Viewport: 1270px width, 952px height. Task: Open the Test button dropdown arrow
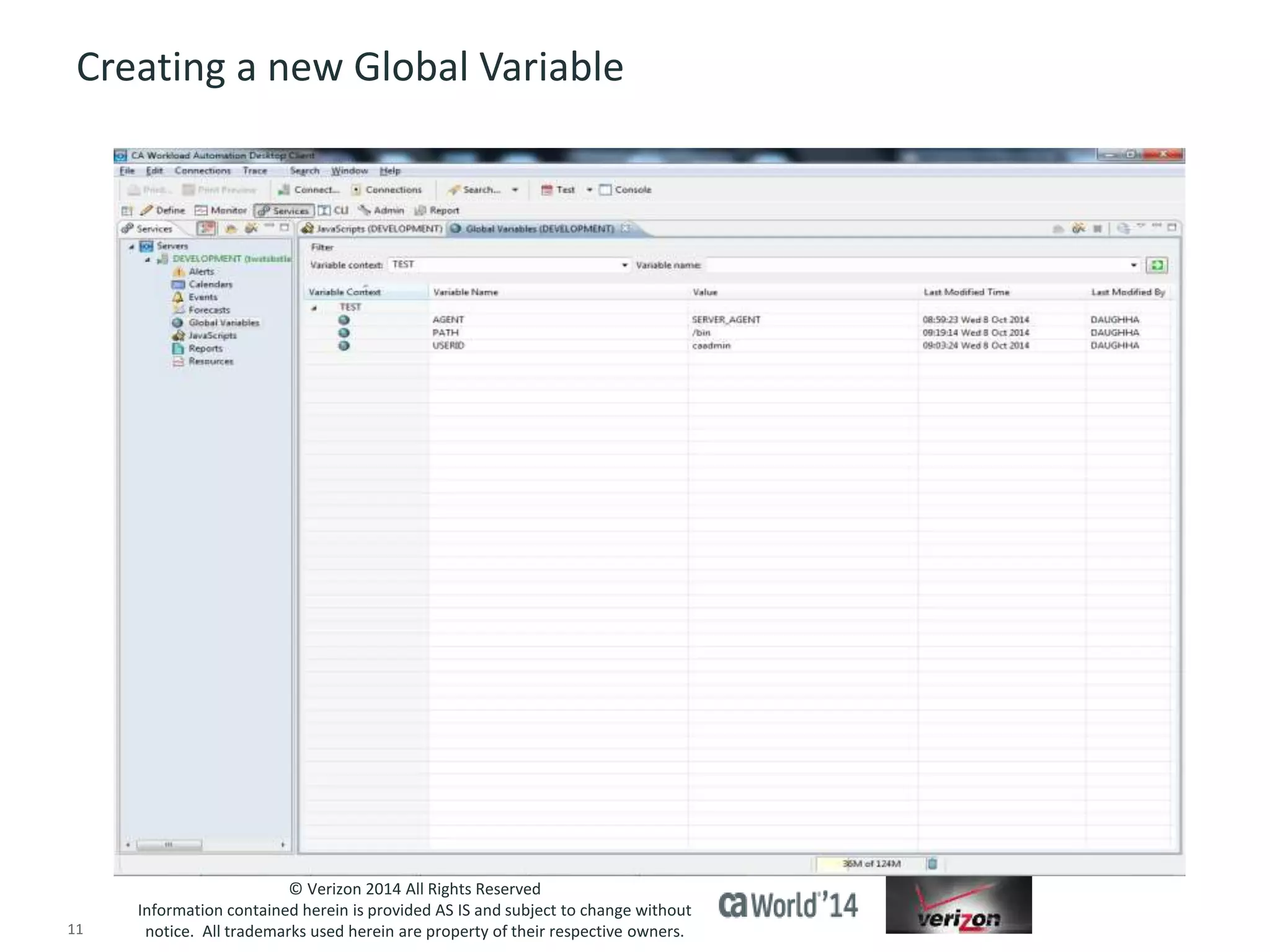589,190
